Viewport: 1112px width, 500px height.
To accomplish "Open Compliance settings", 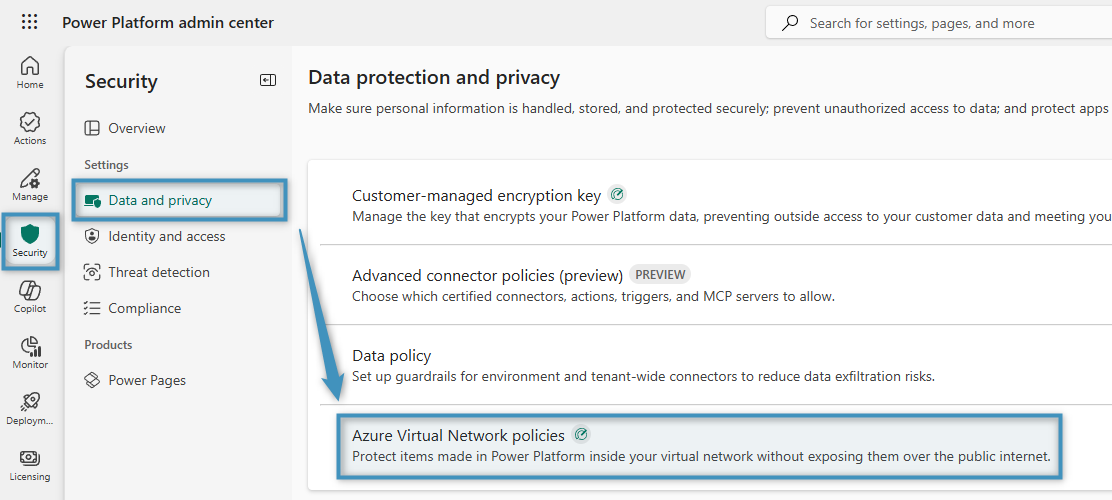I will point(144,308).
